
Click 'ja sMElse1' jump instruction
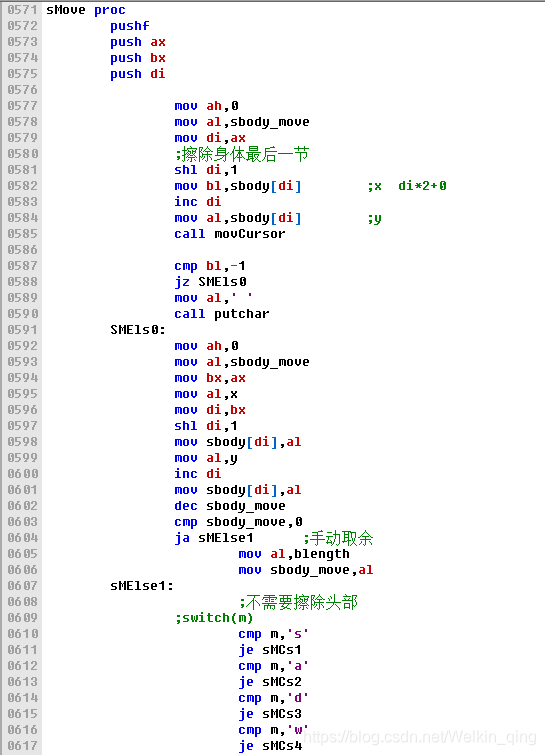pos(214,538)
